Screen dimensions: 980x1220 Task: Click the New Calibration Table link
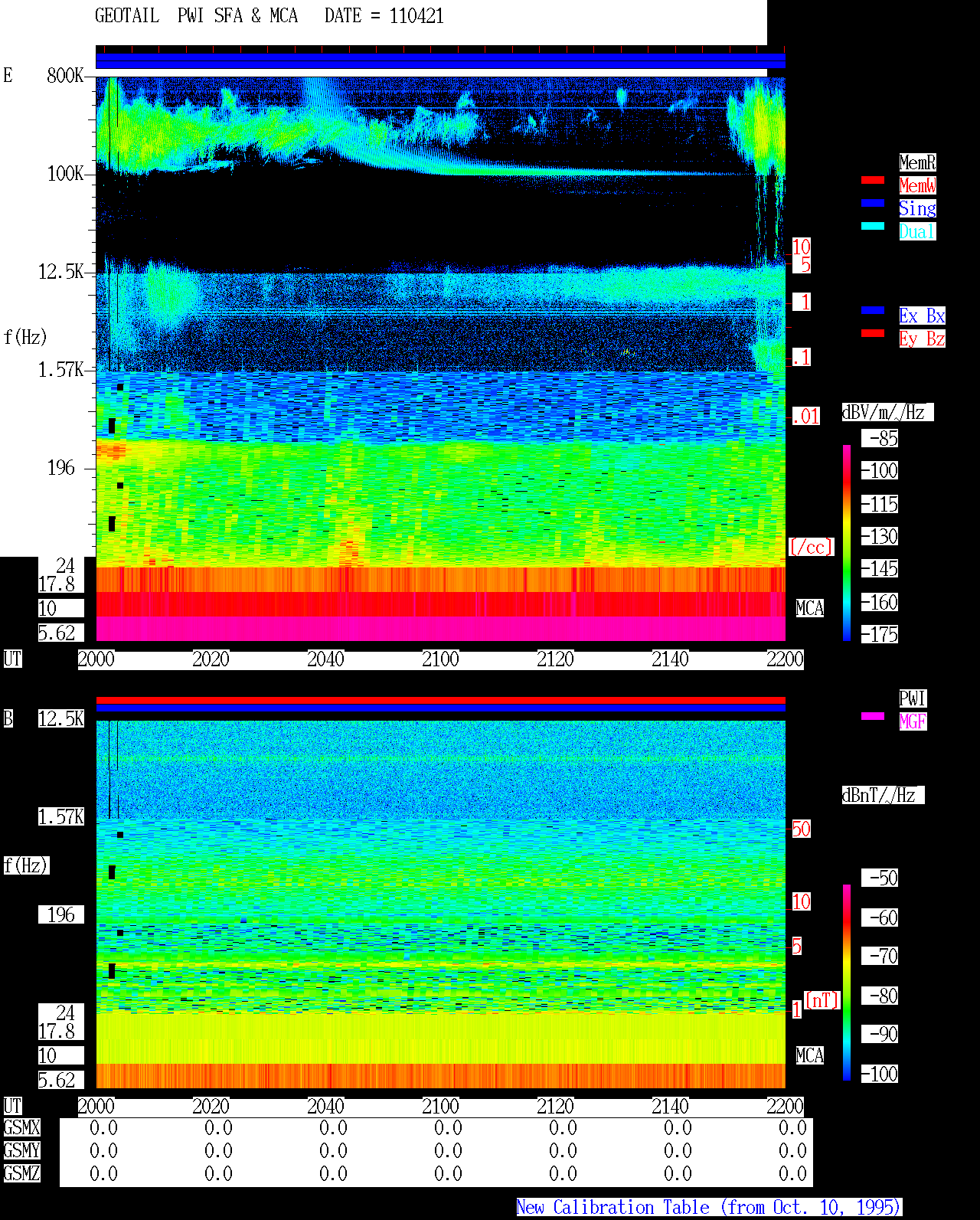(x=709, y=1208)
